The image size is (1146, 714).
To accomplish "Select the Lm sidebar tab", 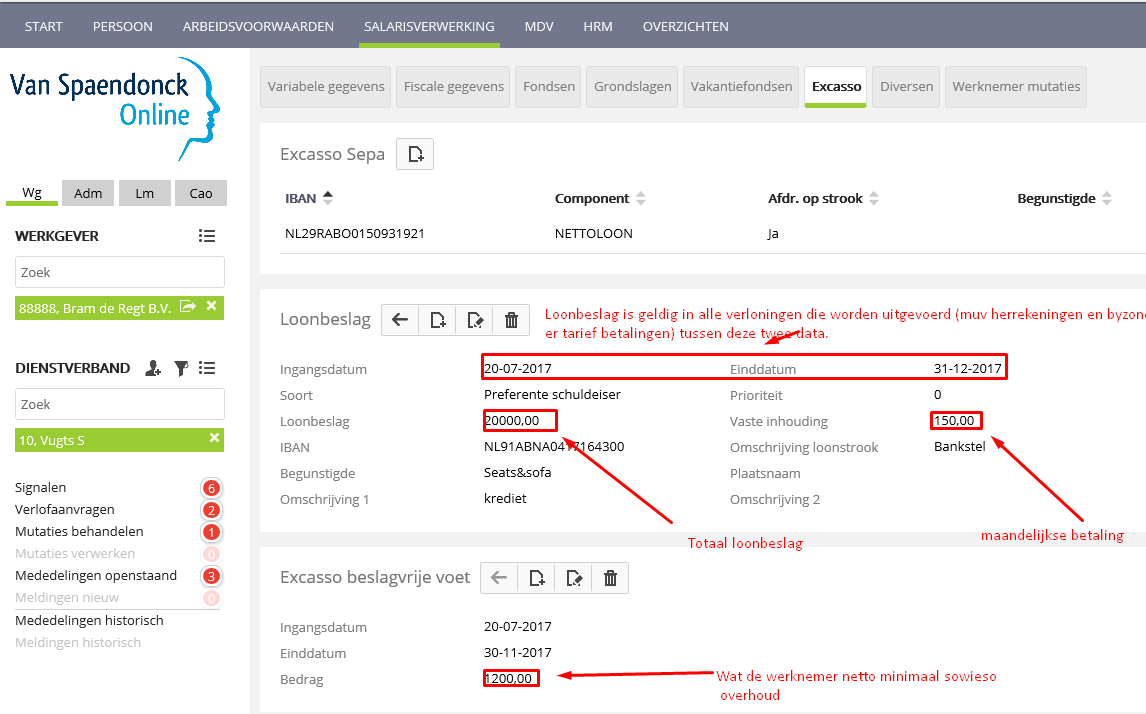I will (x=145, y=193).
